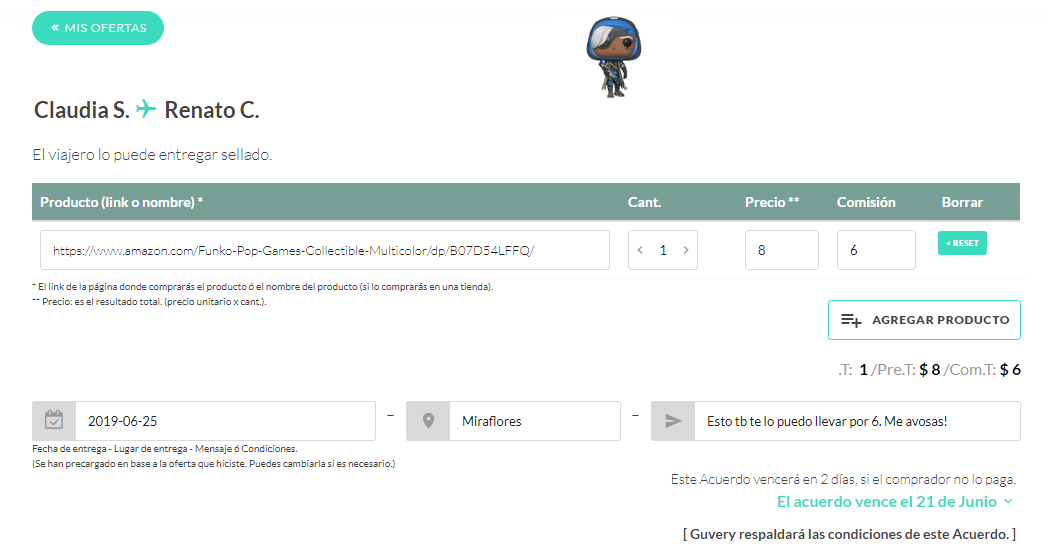Edit the Precio field showing 8

coord(781,250)
